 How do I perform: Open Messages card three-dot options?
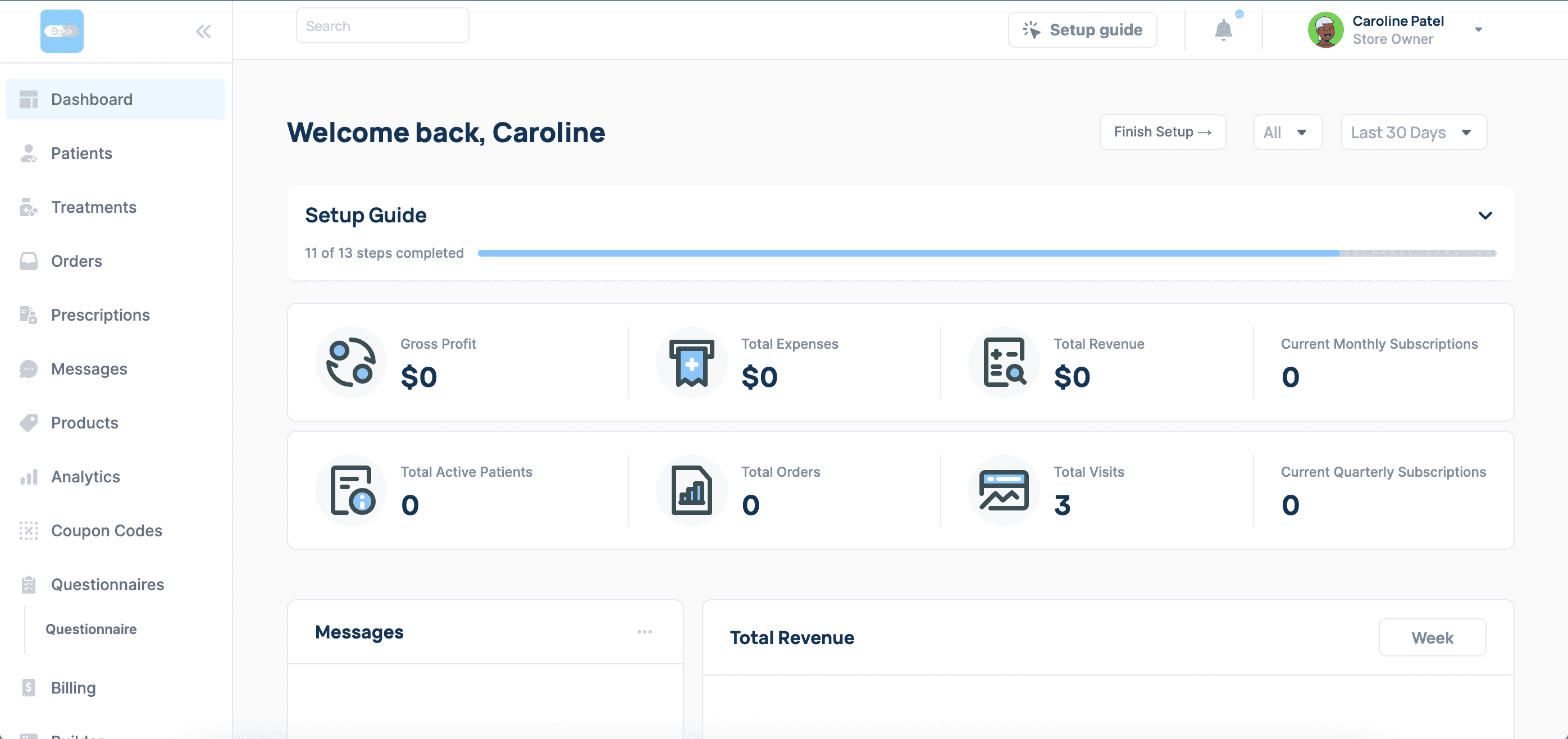[645, 632]
